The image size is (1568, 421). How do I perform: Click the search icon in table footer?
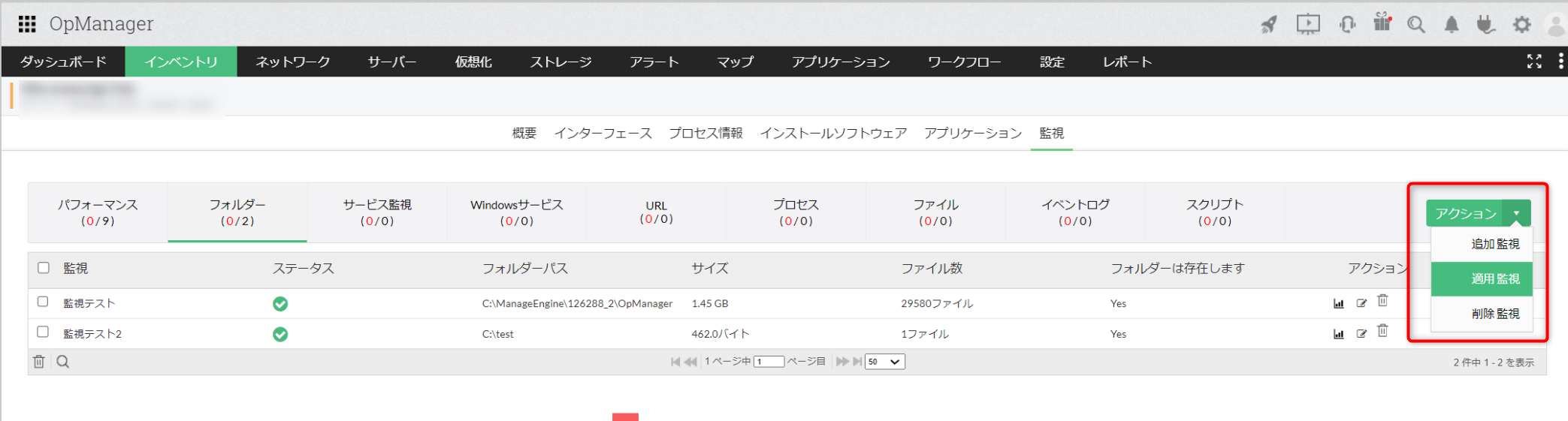pyautogui.click(x=63, y=362)
